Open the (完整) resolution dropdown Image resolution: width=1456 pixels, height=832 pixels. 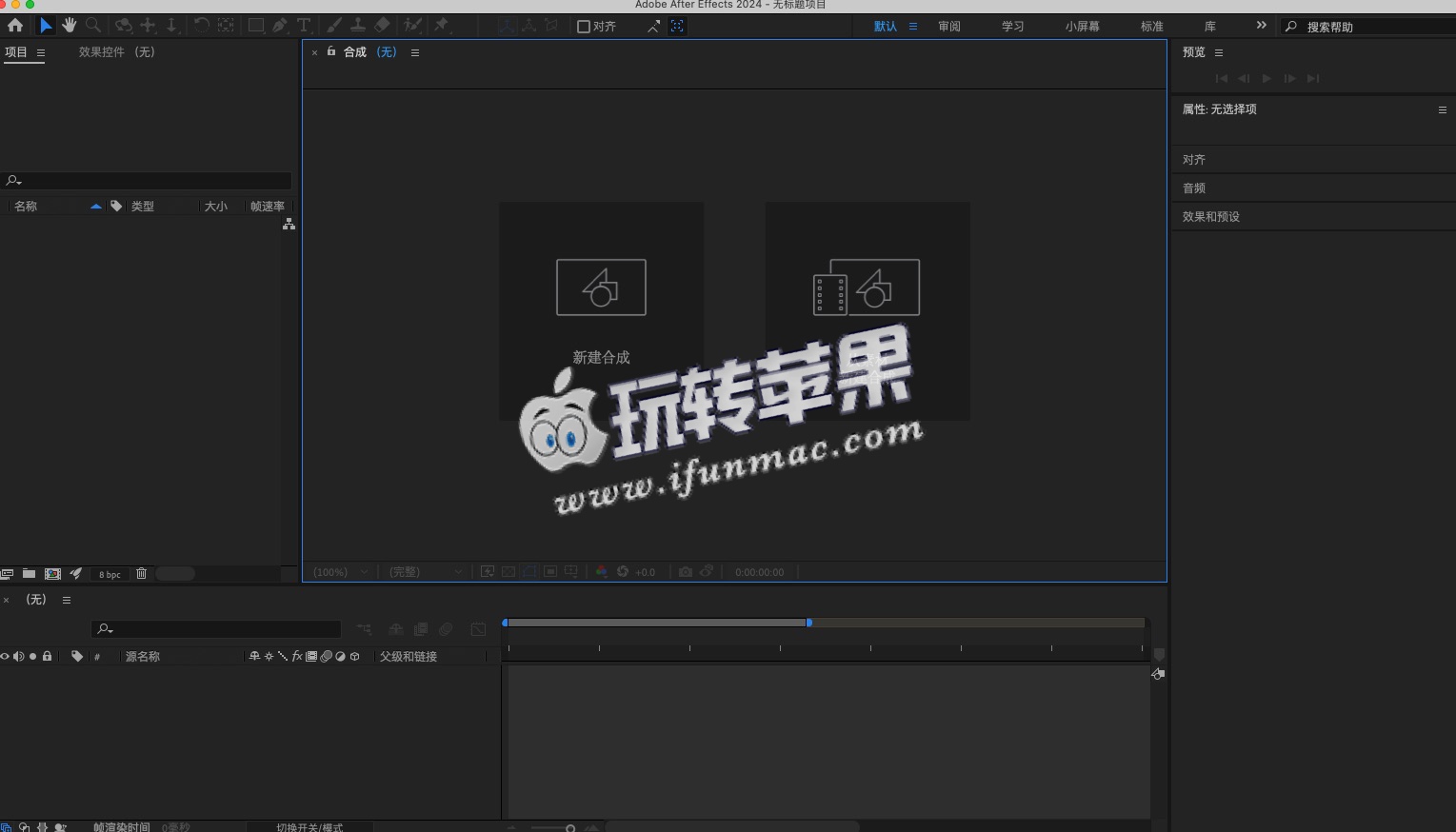(426, 572)
